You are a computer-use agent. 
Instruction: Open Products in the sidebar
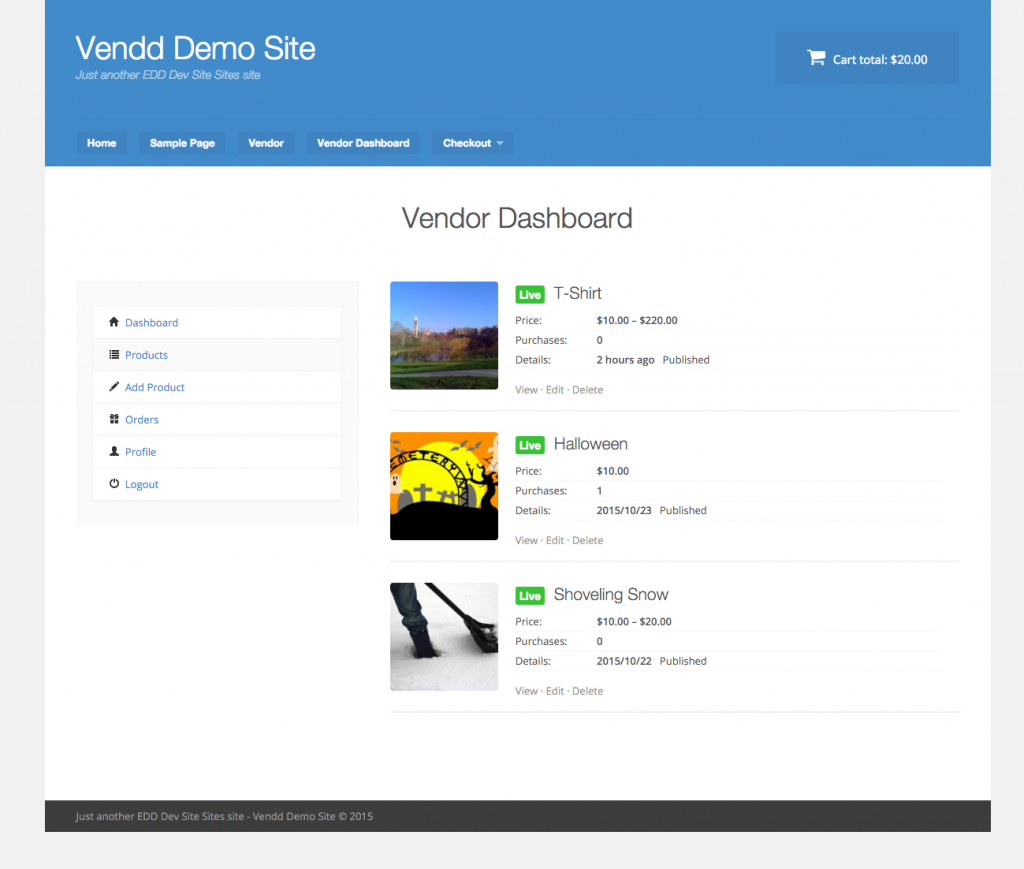point(217,355)
